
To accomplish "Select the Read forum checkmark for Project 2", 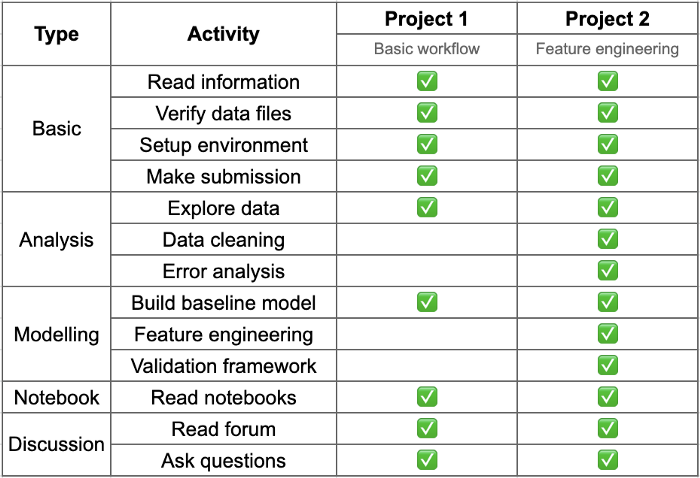I will click(x=608, y=428).
